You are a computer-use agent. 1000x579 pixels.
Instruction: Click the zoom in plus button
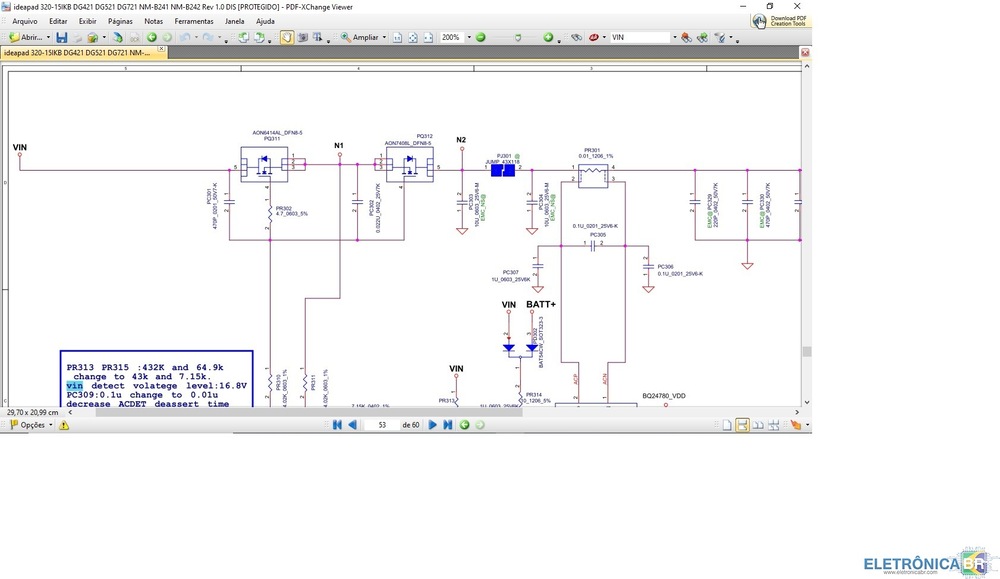[x=548, y=37]
